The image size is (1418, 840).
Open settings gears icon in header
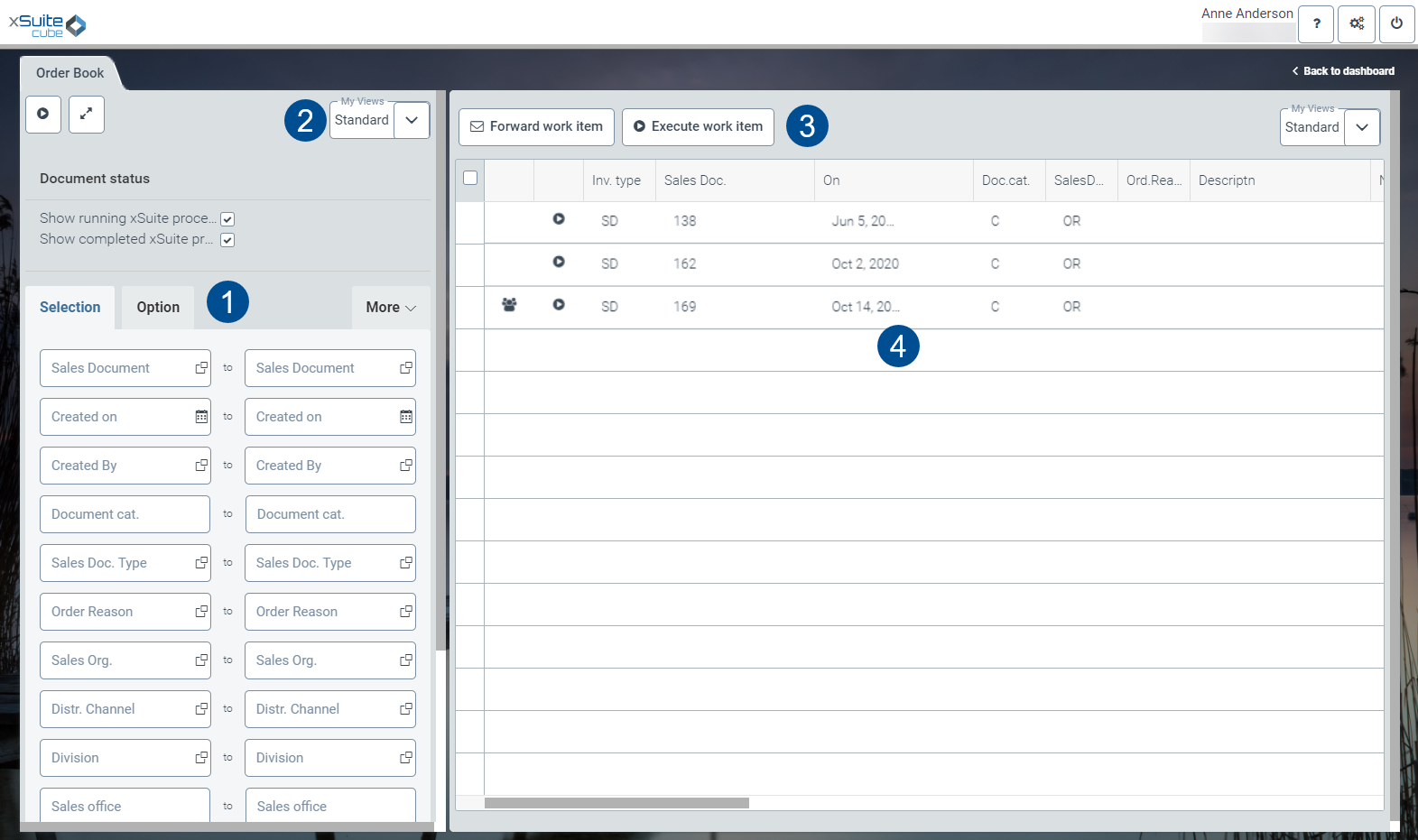[1357, 24]
